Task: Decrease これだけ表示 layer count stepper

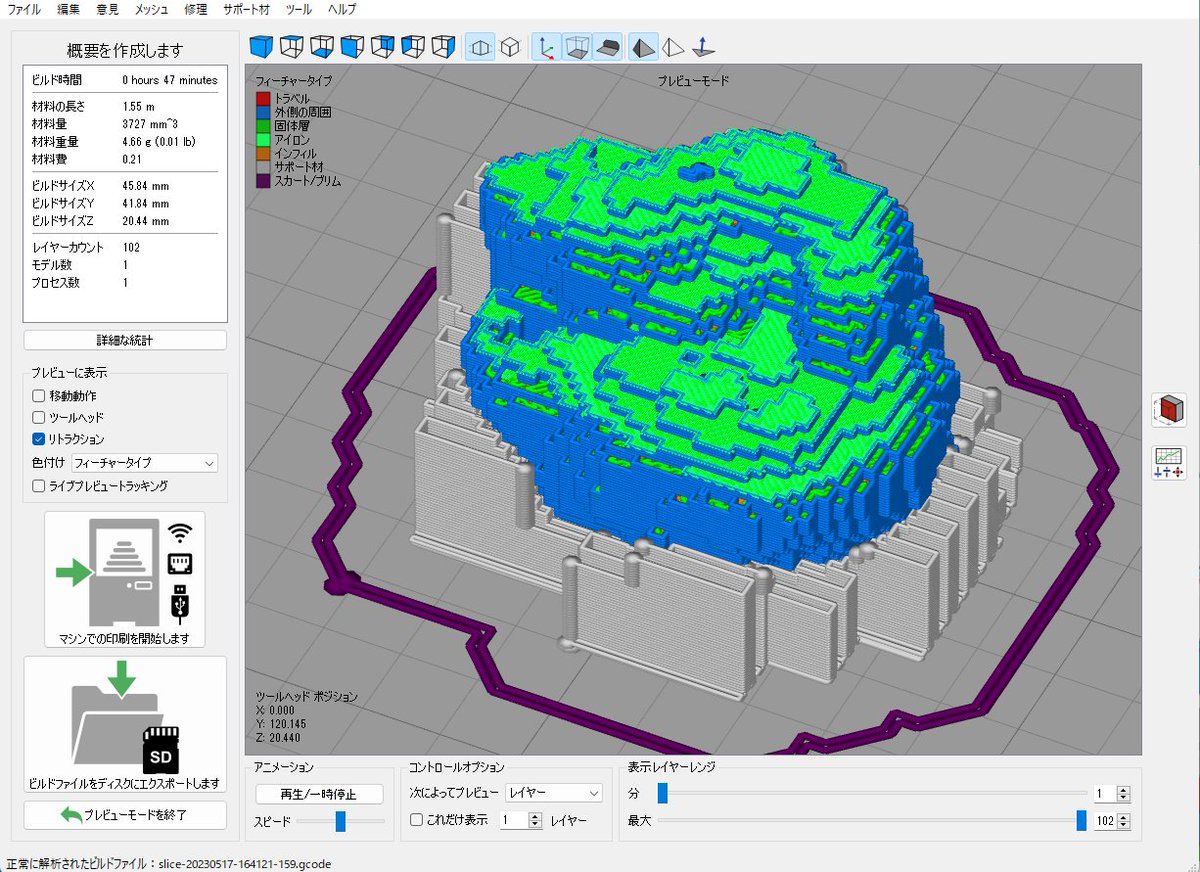Action: 534,825
